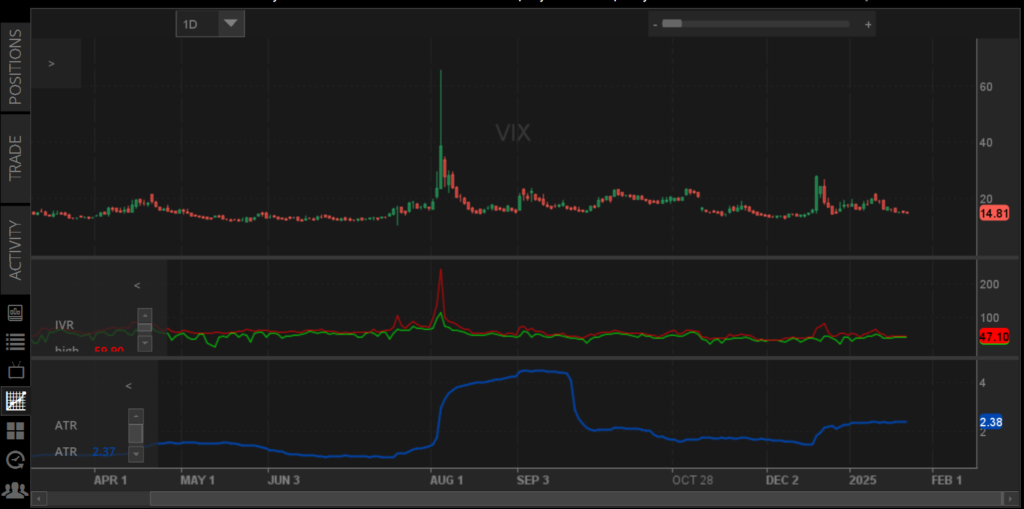Switch to the Positions tab

(15, 68)
